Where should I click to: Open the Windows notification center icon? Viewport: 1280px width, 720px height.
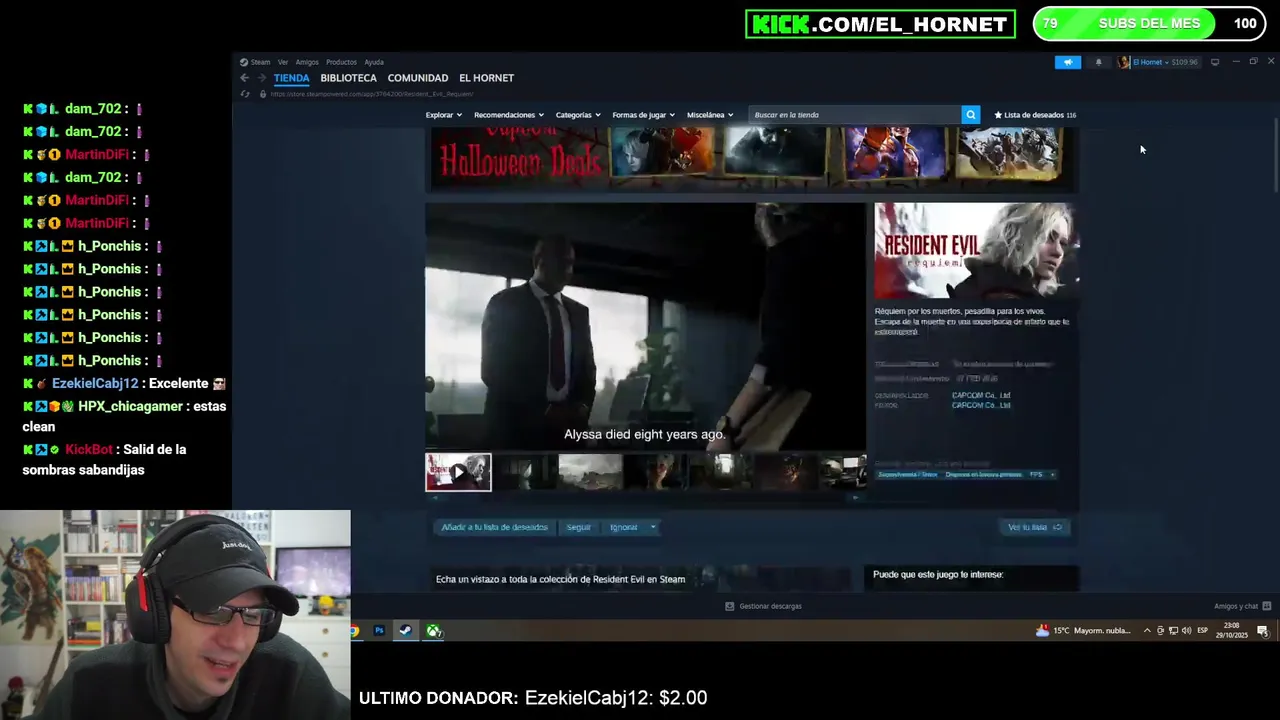pos(1263,631)
